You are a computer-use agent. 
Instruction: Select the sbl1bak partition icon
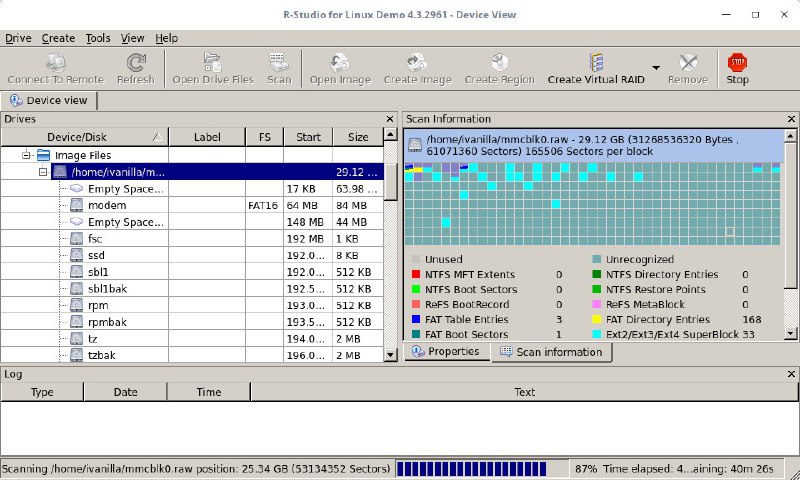[77, 289]
